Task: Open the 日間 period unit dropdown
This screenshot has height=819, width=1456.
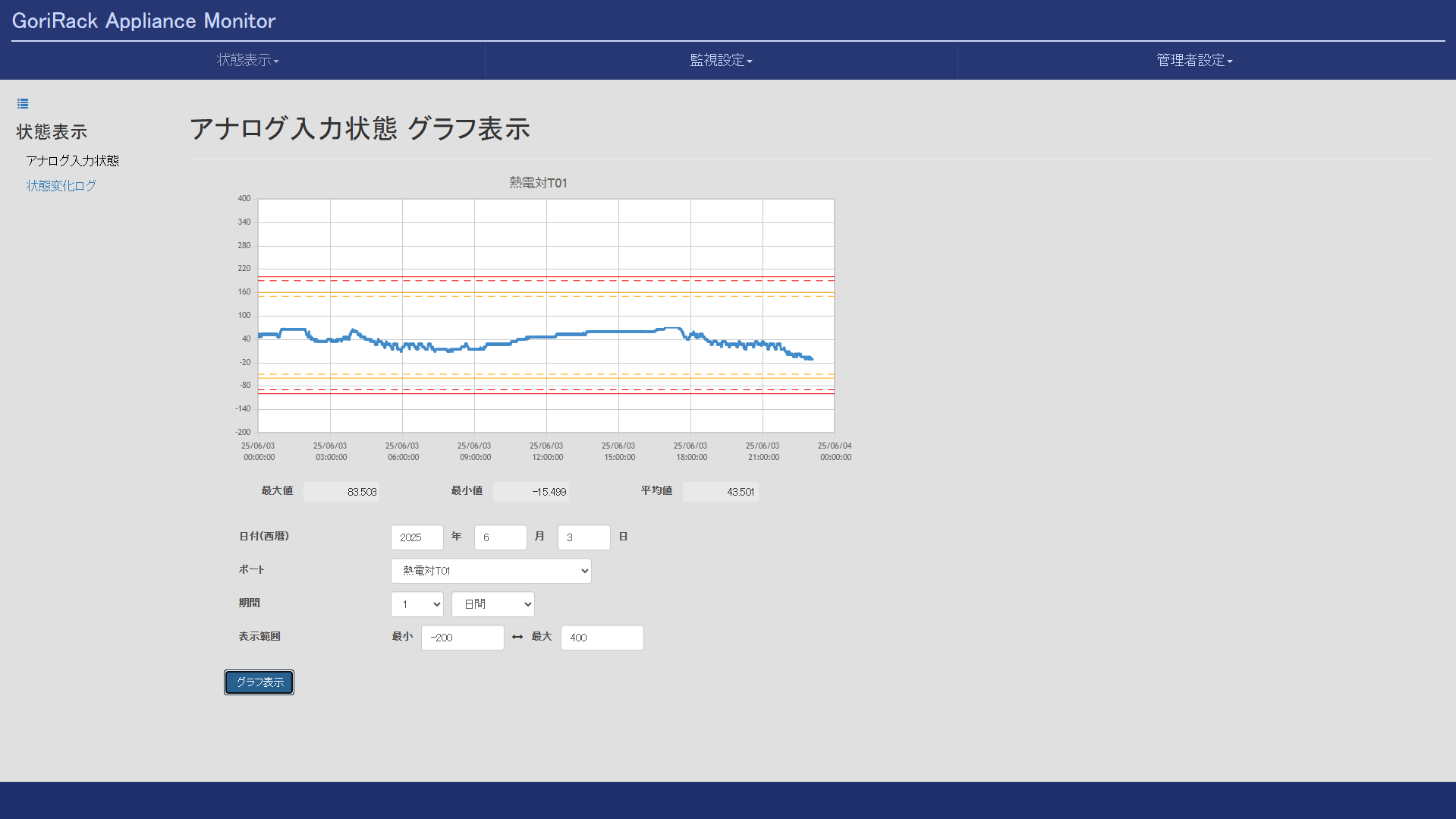Action: [493, 604]
